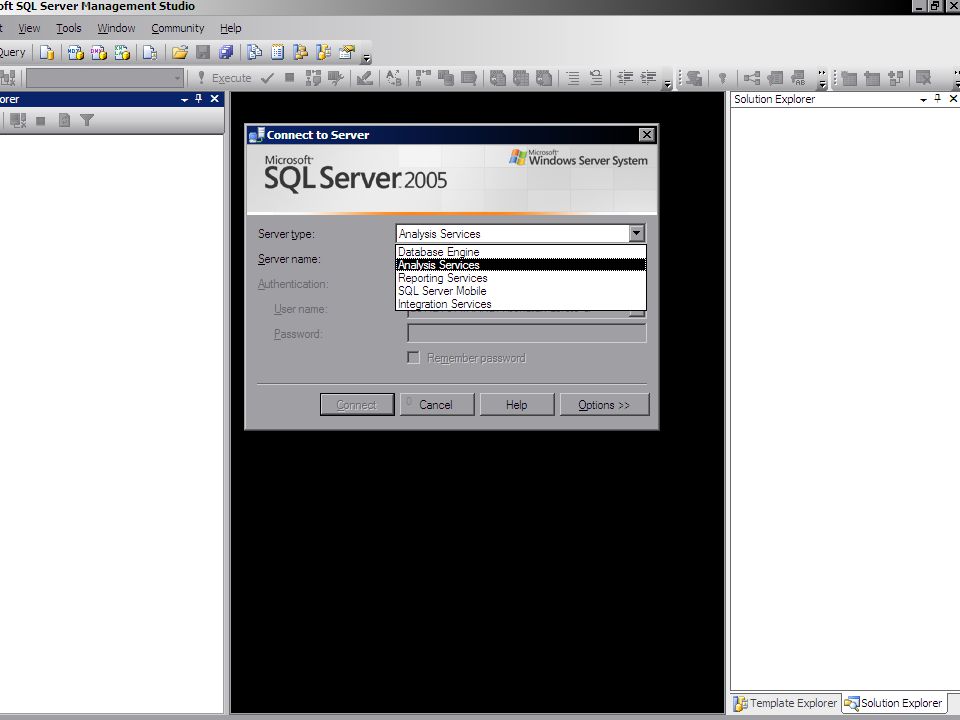Specify values for template parameters
This screenshot has width=960, height=720.
point(394,78)
